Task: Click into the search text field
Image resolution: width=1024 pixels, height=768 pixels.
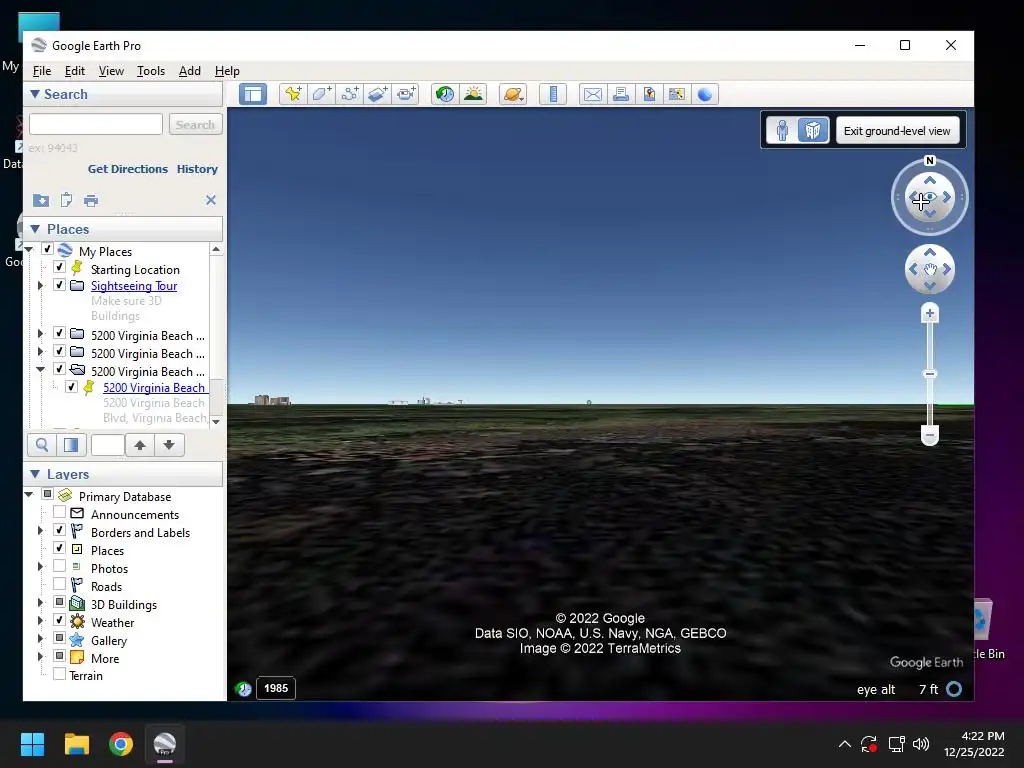Action: (96, 124)
